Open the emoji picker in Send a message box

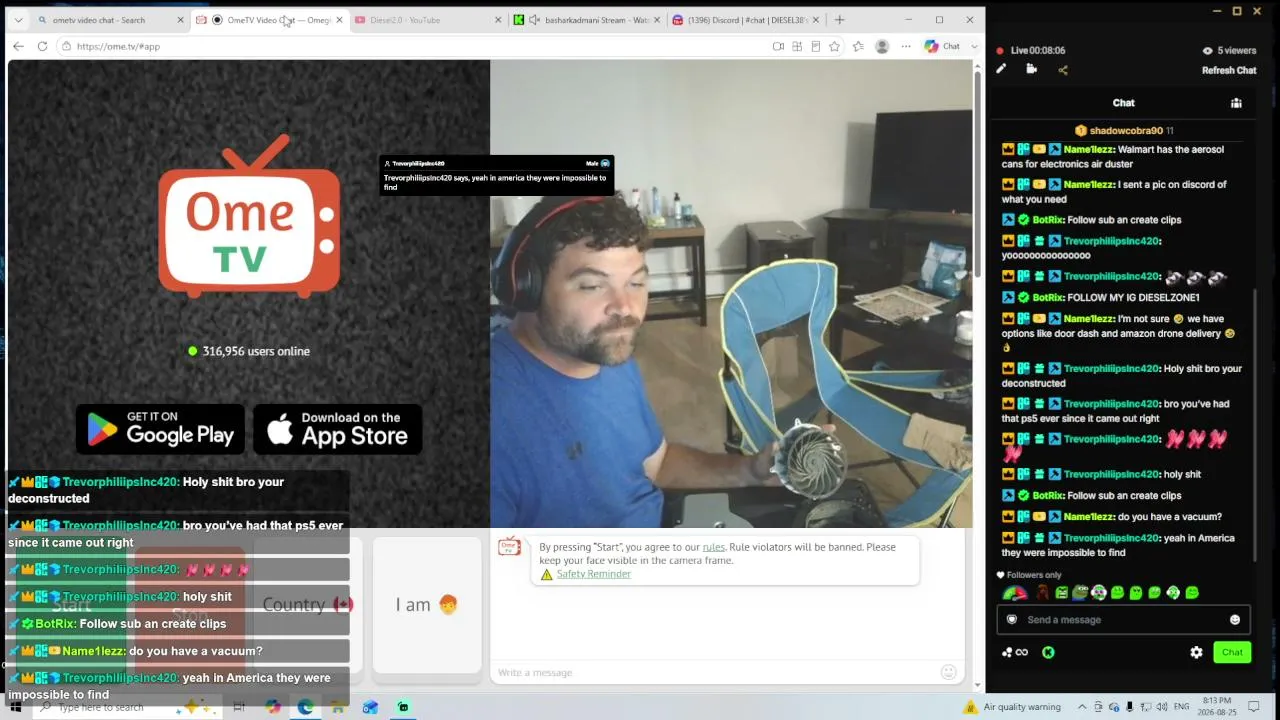(x=1235, y=620)
